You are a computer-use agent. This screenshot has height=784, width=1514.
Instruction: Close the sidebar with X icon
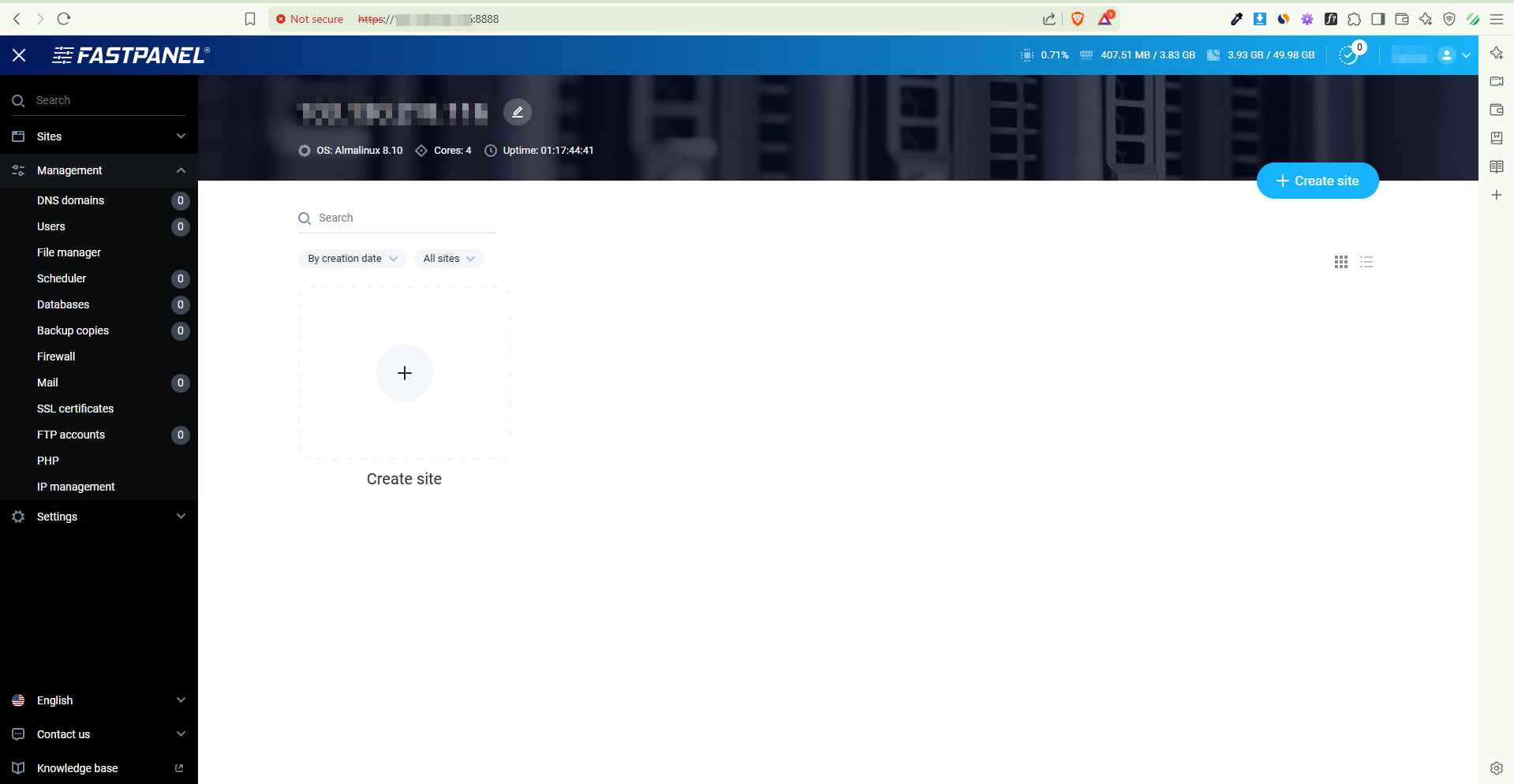19,55
